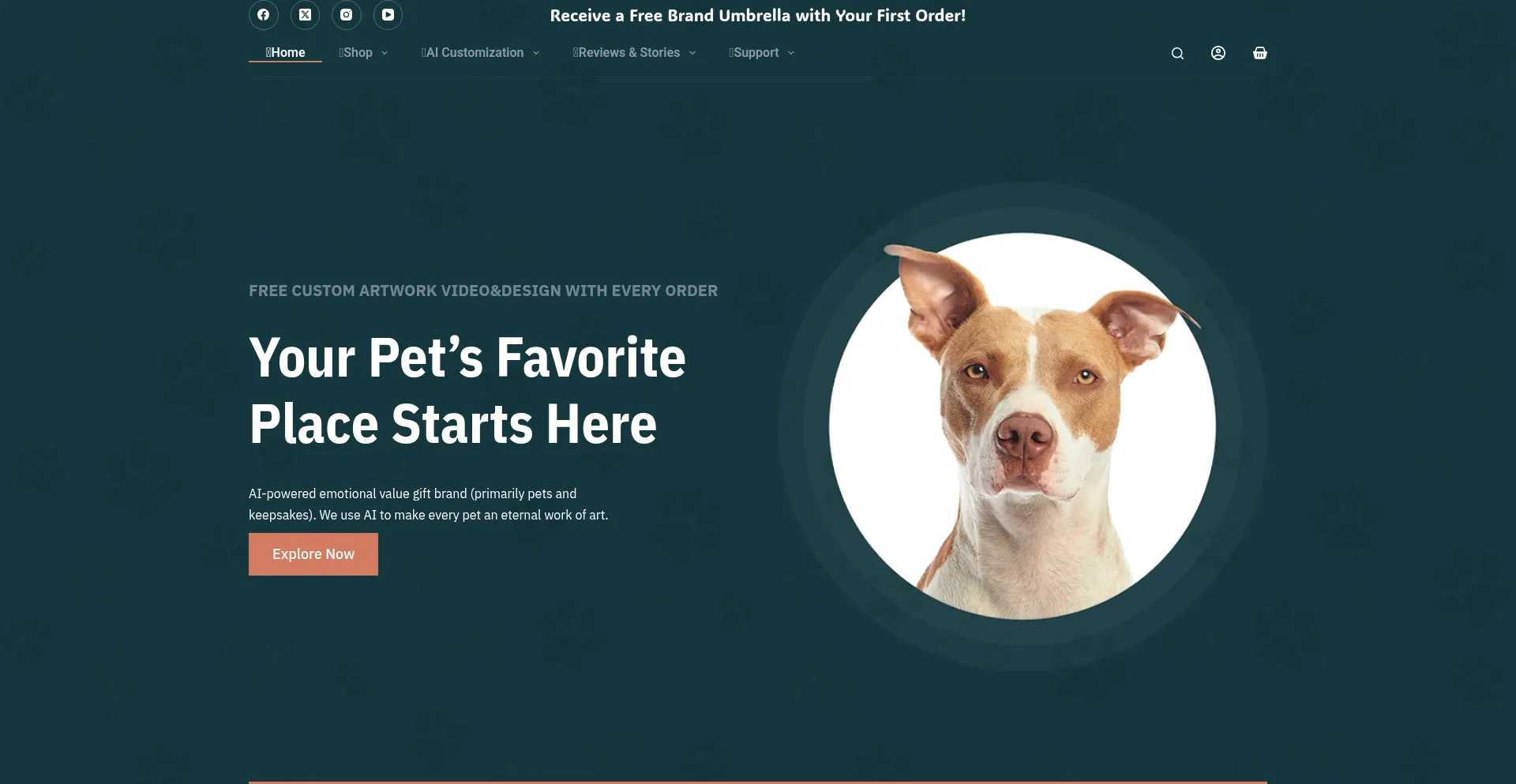This screenshot has height=784, width=1516.
Task: Expand the Reviews & Stories dropdown chevron
Action: tap(692, 53)
